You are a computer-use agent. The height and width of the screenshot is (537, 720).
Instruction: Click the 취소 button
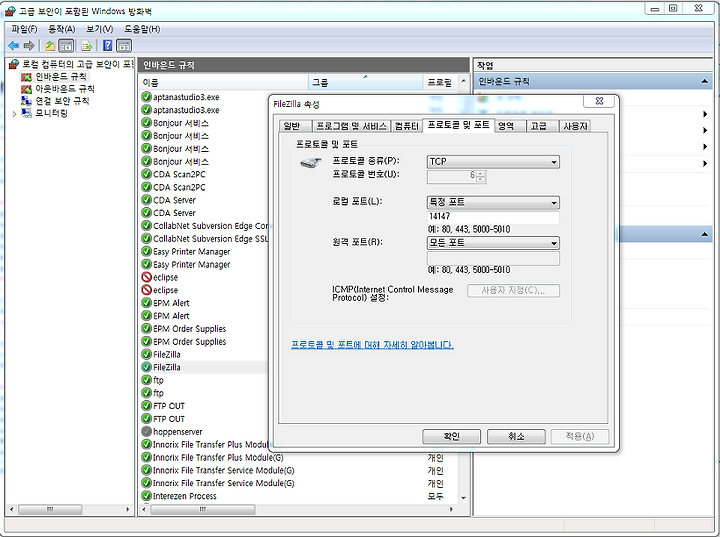point(516,436)
